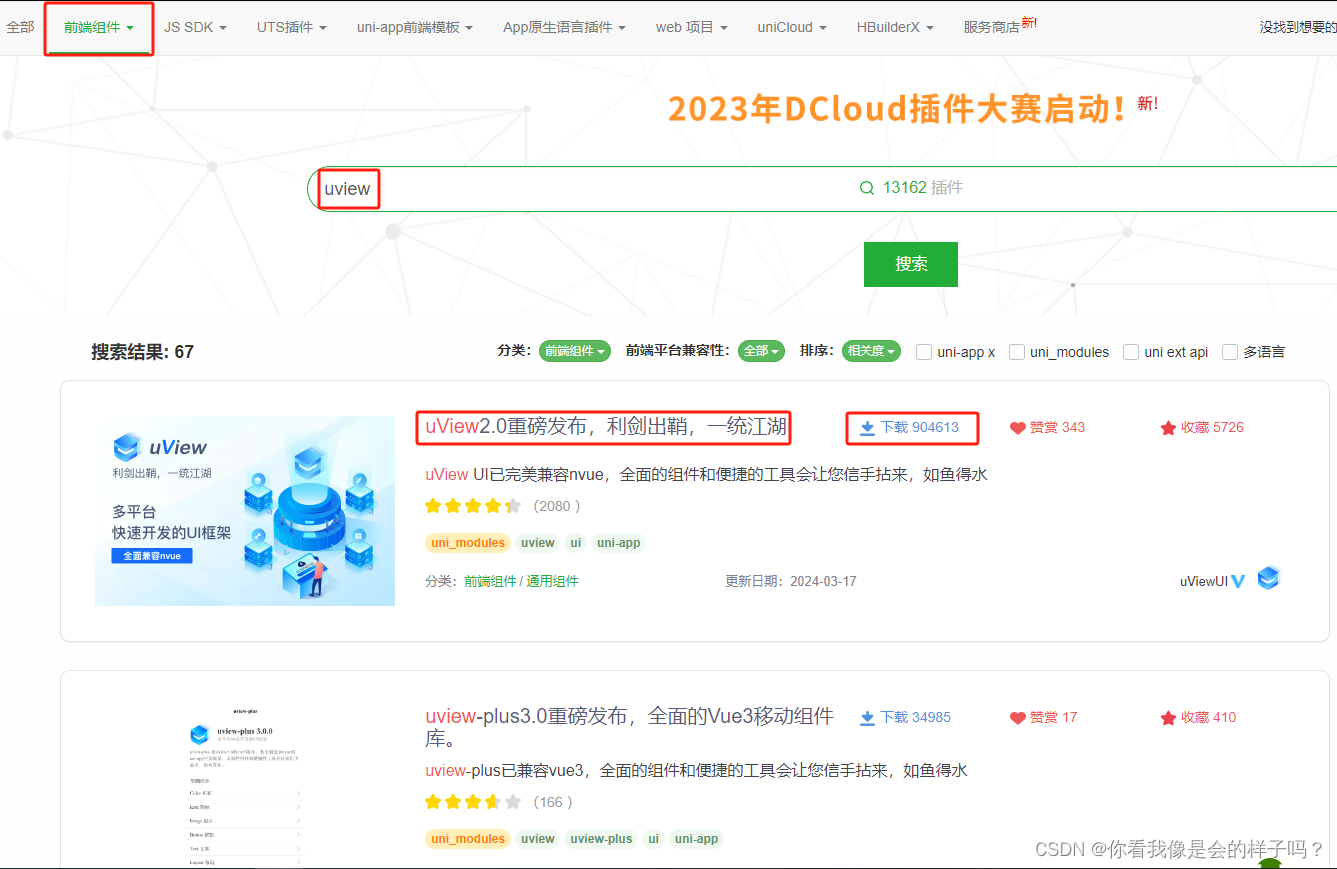Click the blue V verified badge beside uViewUI
The height and width of the screenshot is (869, 1337).
1238,581
